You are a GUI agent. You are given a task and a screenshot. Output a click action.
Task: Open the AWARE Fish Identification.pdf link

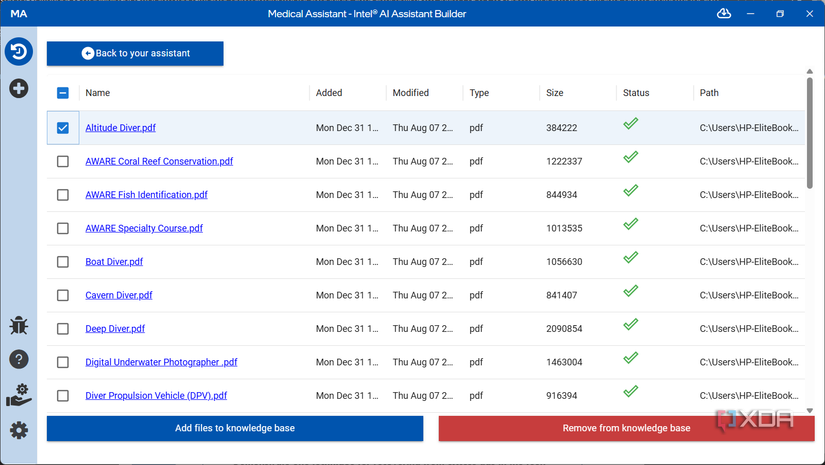(x=146, y=195)
